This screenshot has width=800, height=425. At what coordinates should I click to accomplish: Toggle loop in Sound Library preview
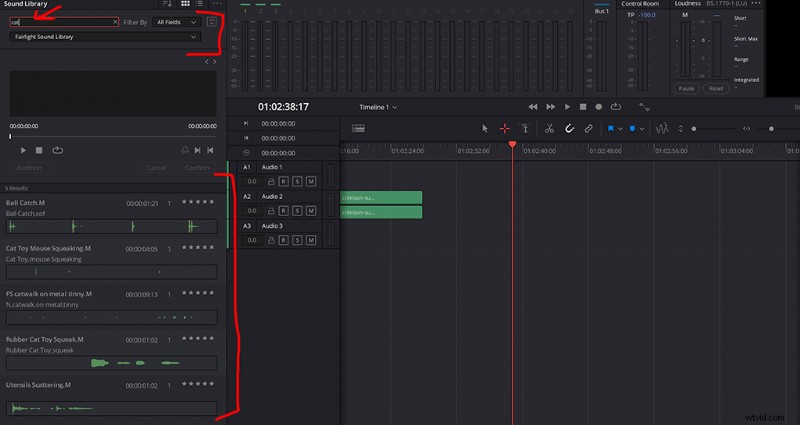[x=57, y=151]
